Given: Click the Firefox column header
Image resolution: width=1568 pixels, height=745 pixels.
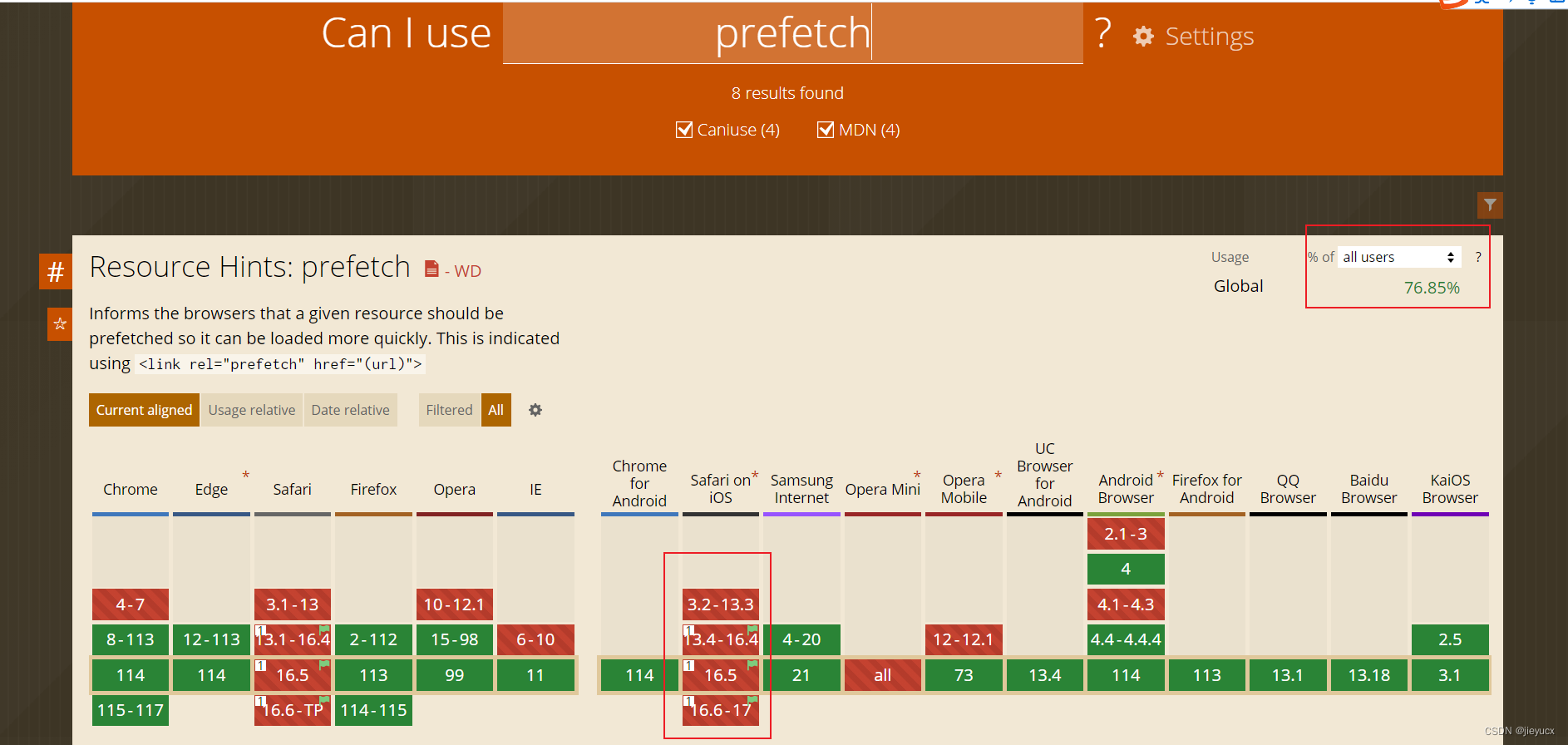Looking at the screenshot, I should [x=373, y=489].
